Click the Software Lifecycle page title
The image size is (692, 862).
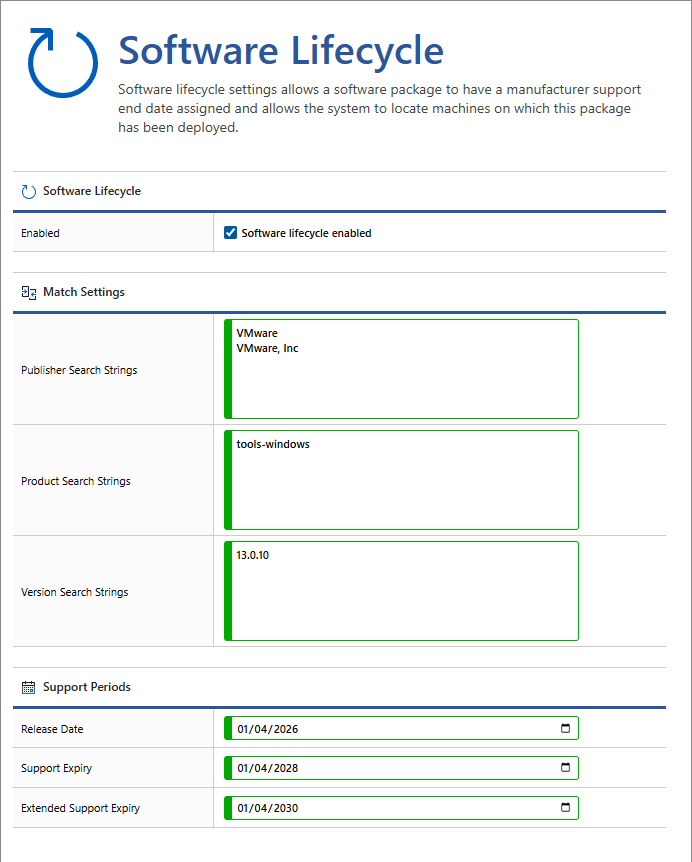coord(281,50)
